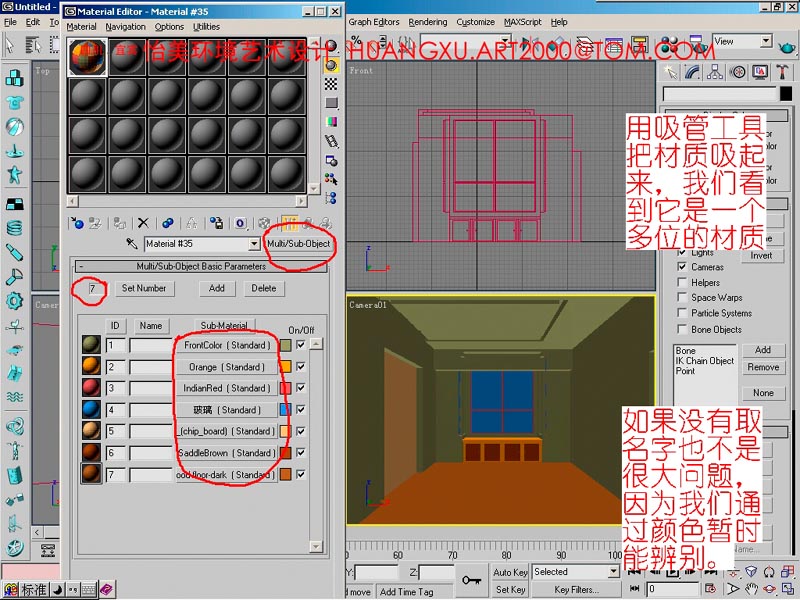Click Name field for sub-material ID 1
This screenshot has width=800, height=600.
click(x=151, y=345)
